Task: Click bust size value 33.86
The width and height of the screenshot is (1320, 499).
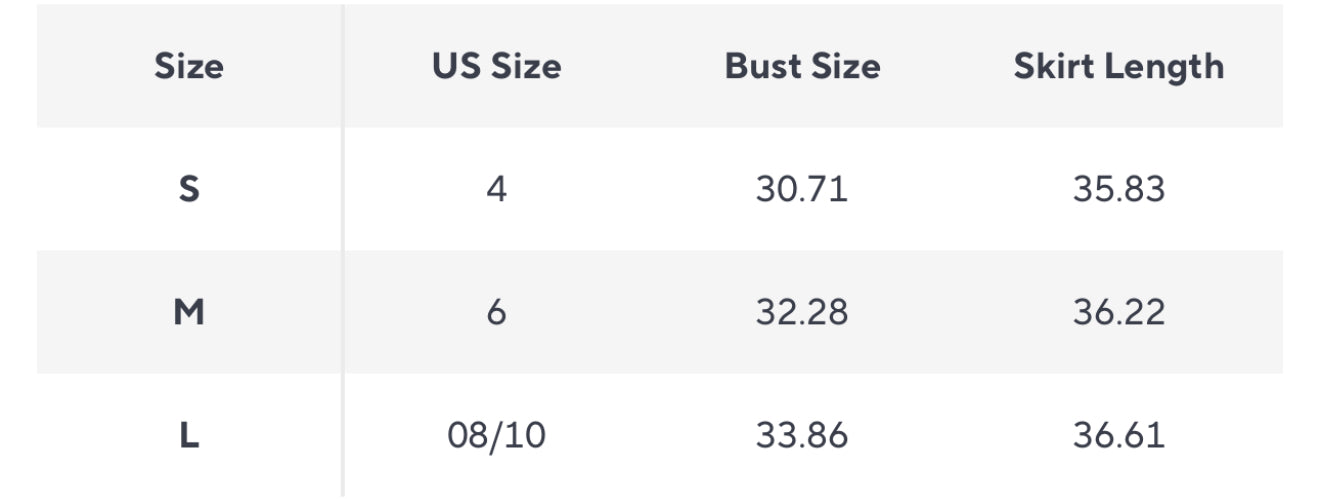Action: (x=801, y=436)
